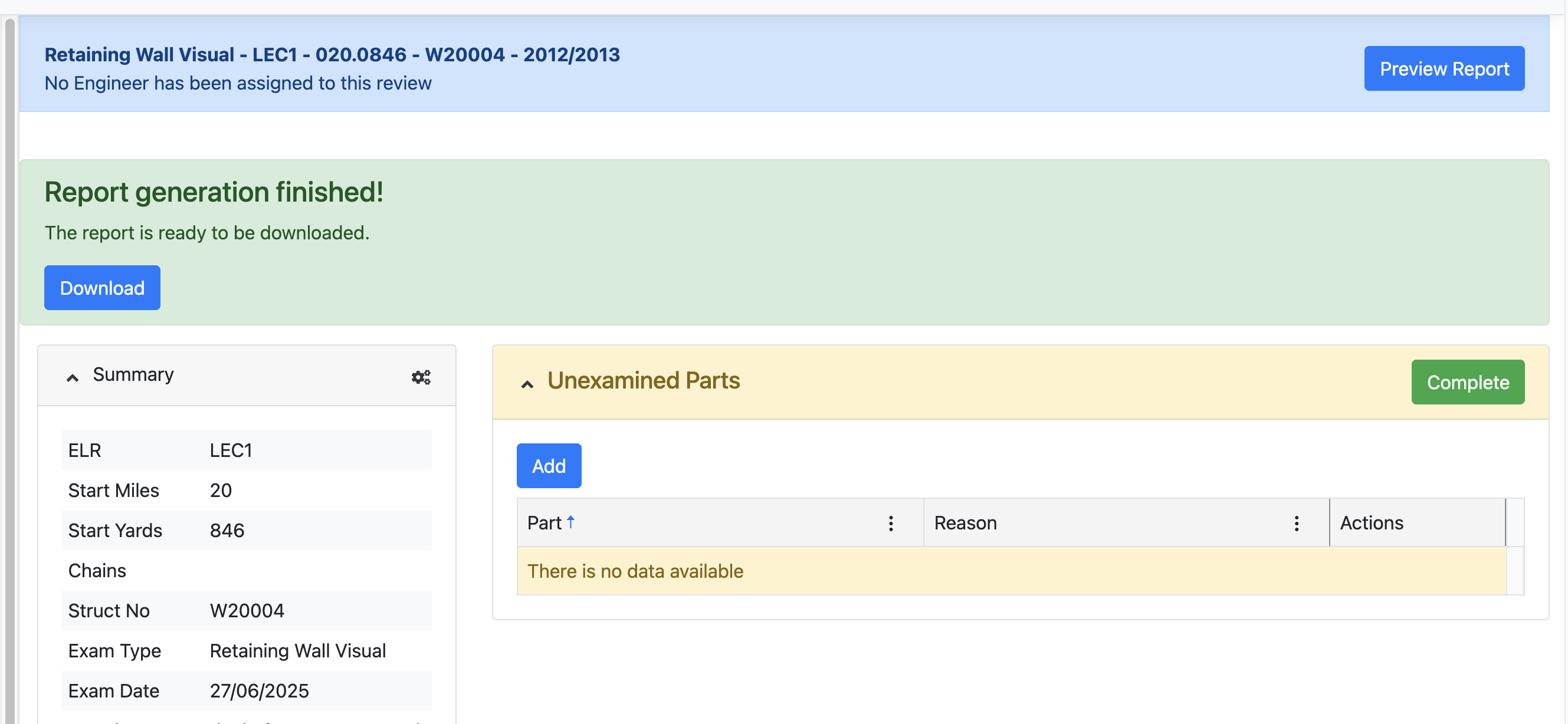Sort table by Part column header
Viewport: 1568px width, 724px height.
click(x=544, y=523)
